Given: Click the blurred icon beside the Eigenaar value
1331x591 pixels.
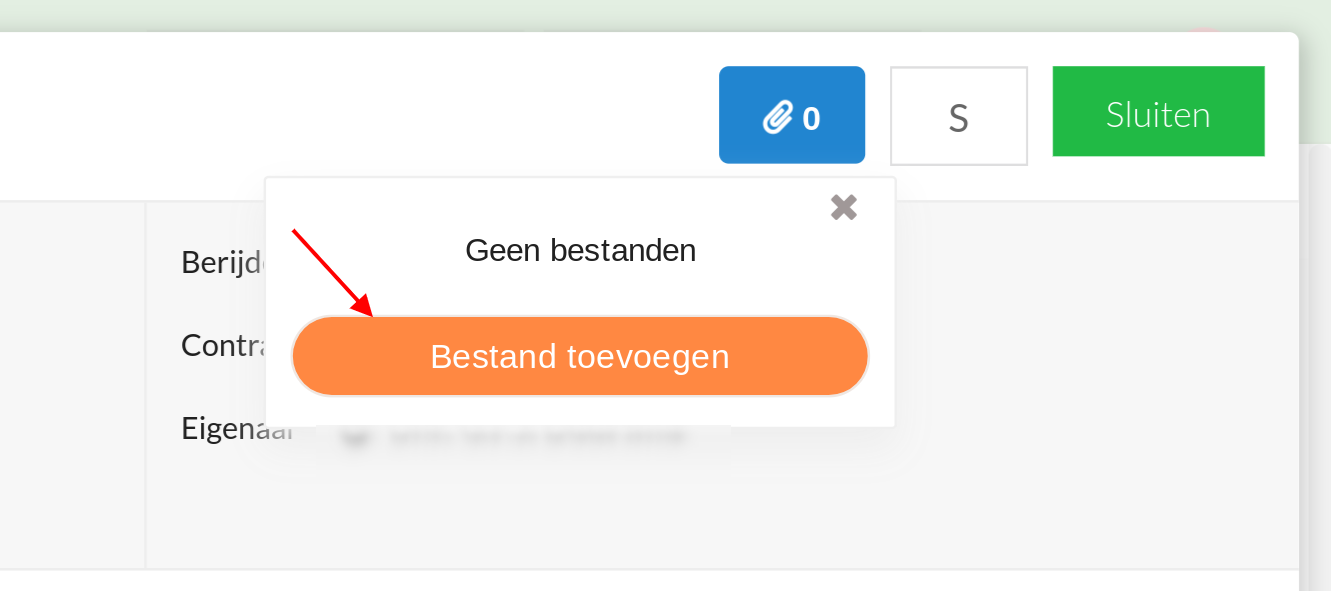Looking at the screenshot, I should tap(351, 437).
